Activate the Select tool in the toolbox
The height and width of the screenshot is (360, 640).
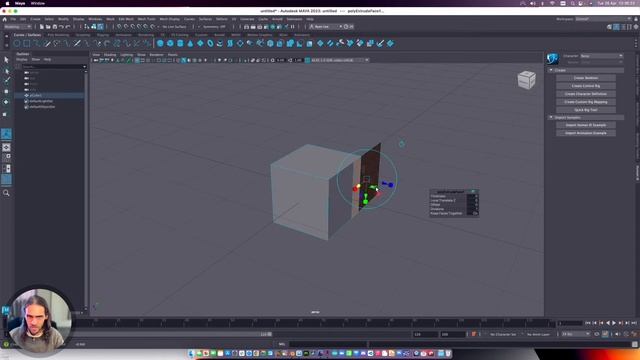(x=6, y=60)
